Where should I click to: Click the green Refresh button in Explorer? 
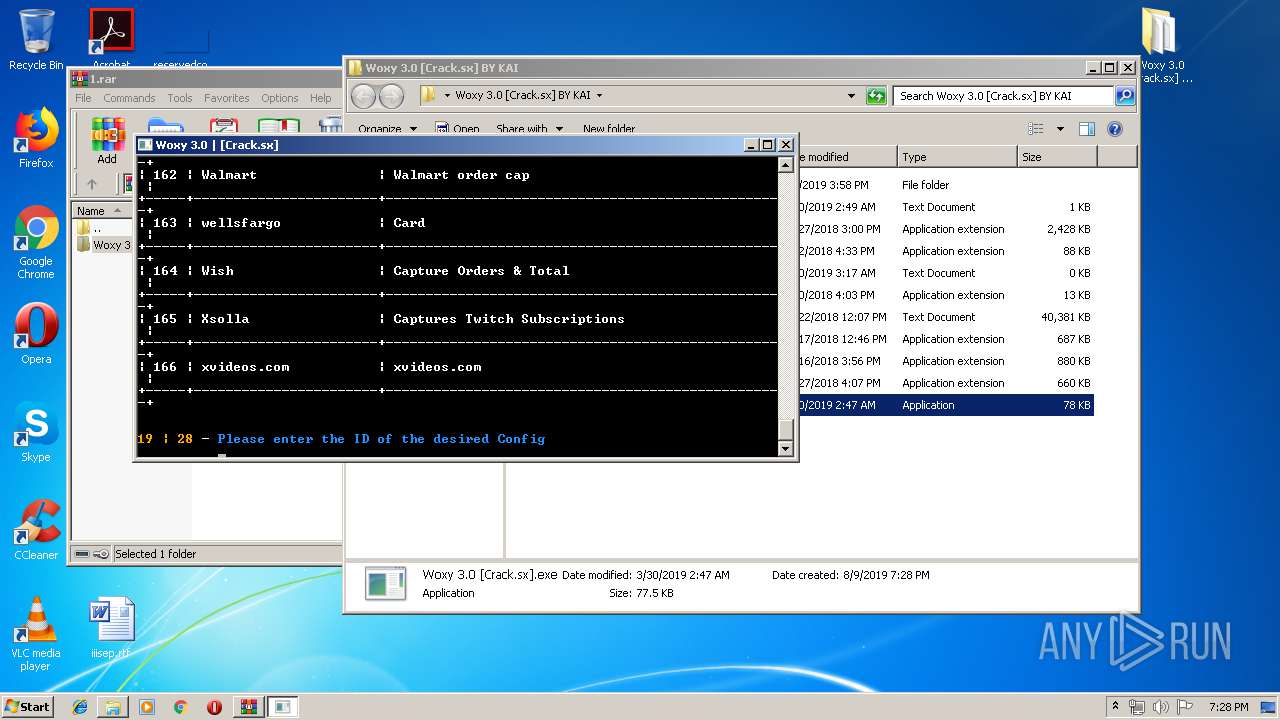click(x=876, y=96)
